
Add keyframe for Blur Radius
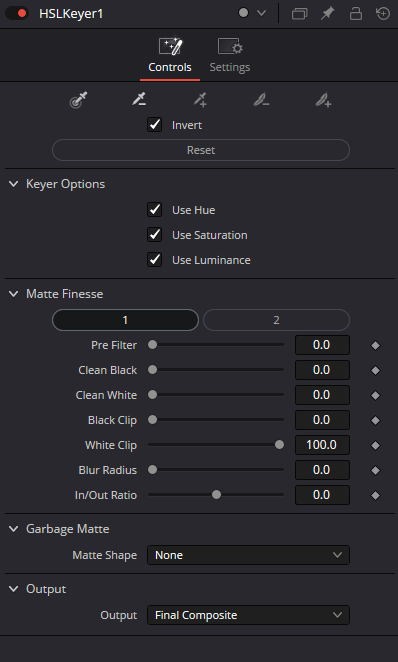coord(375,470)
